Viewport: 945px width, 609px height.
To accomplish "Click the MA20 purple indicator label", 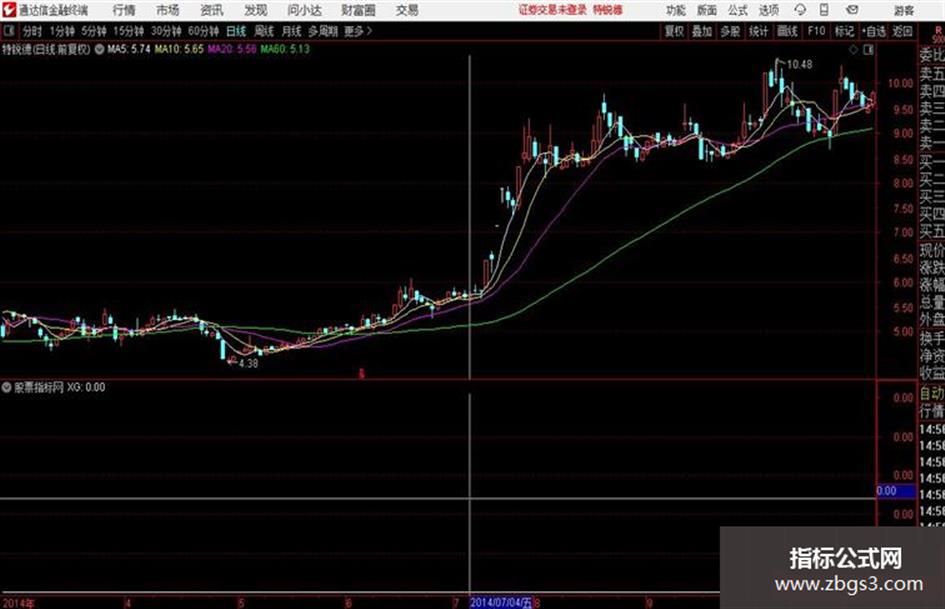I will pos(232,49).
